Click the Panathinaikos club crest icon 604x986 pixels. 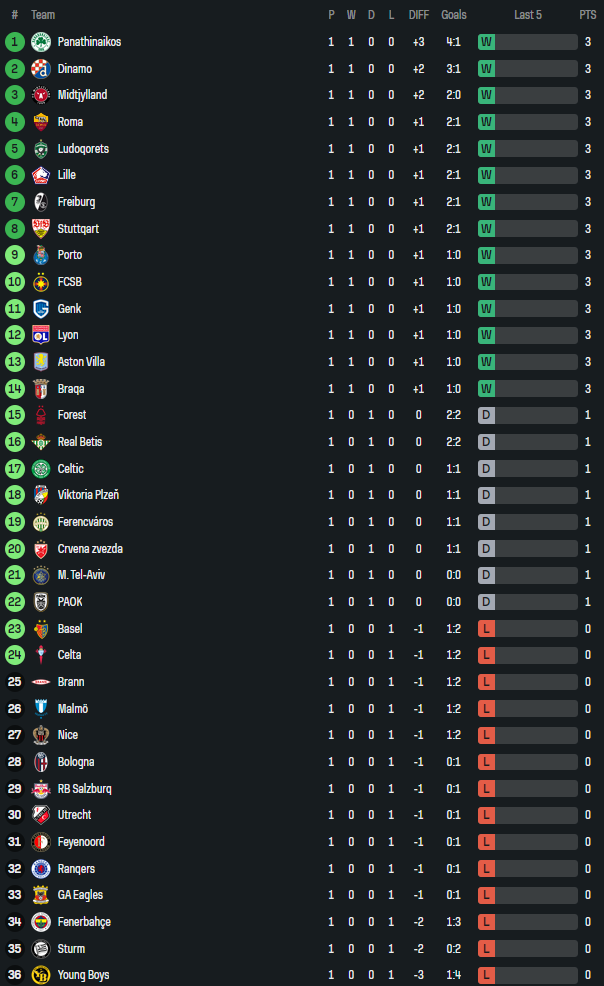41,42
